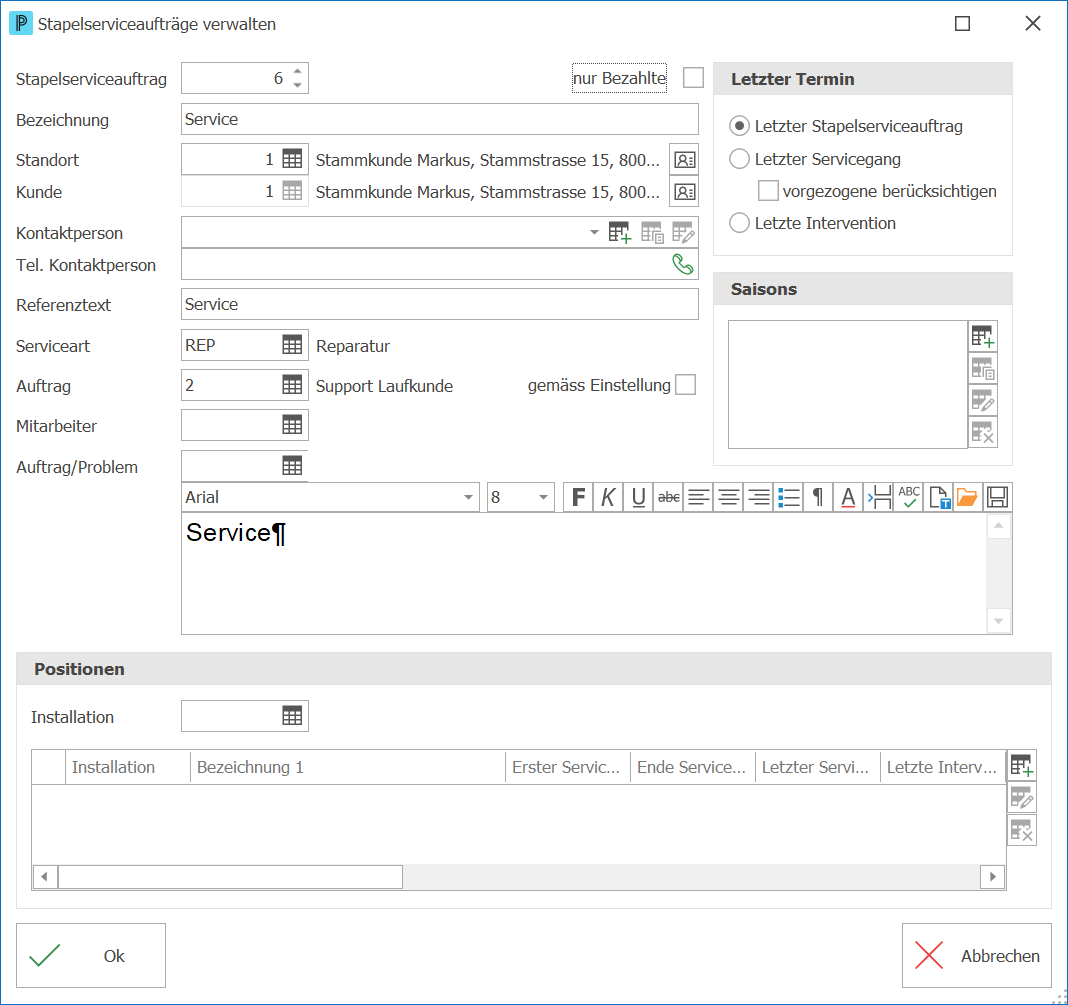
Task: Click the Bold F formatting icon
Action: pos(578,498)
